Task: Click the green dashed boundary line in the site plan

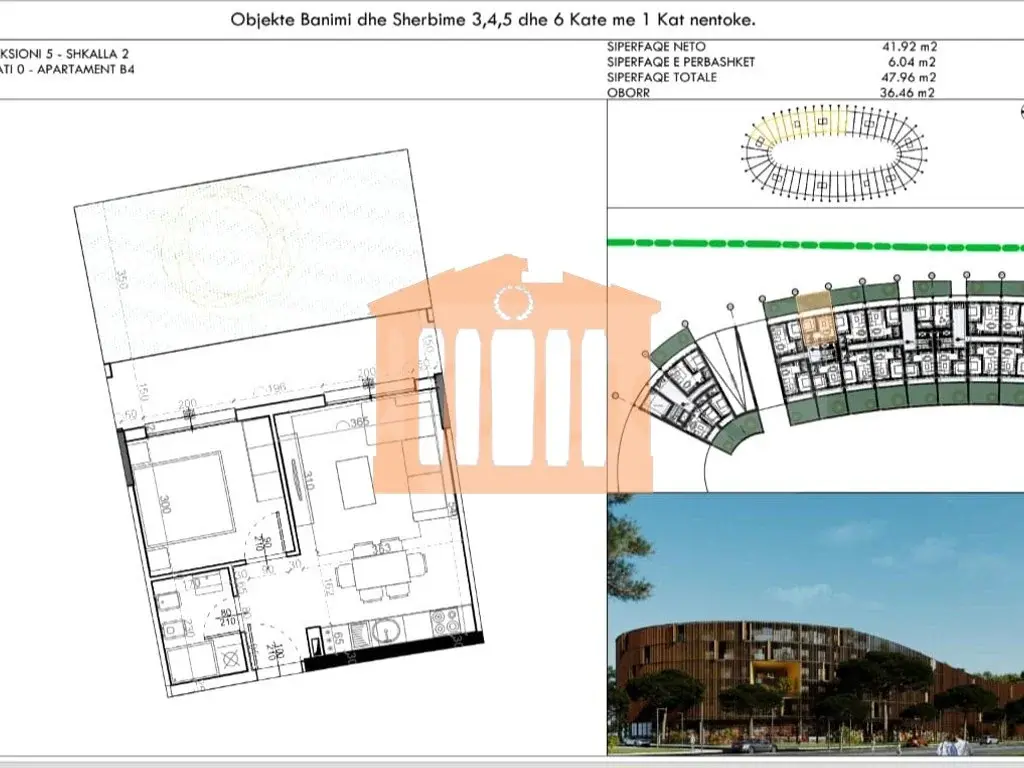Action: coord(815,244)
